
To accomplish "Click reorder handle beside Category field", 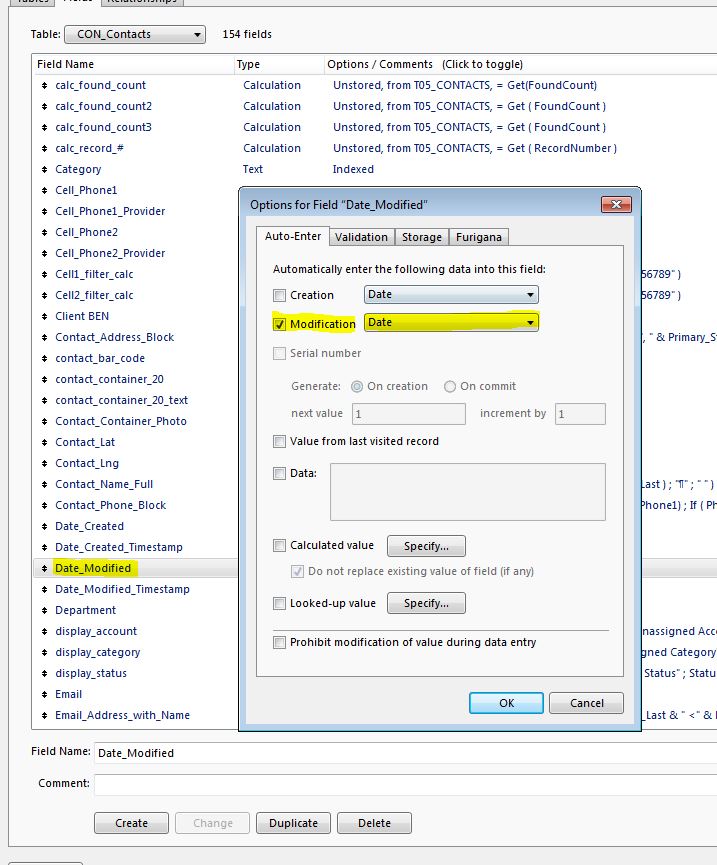I will [44, 169].
